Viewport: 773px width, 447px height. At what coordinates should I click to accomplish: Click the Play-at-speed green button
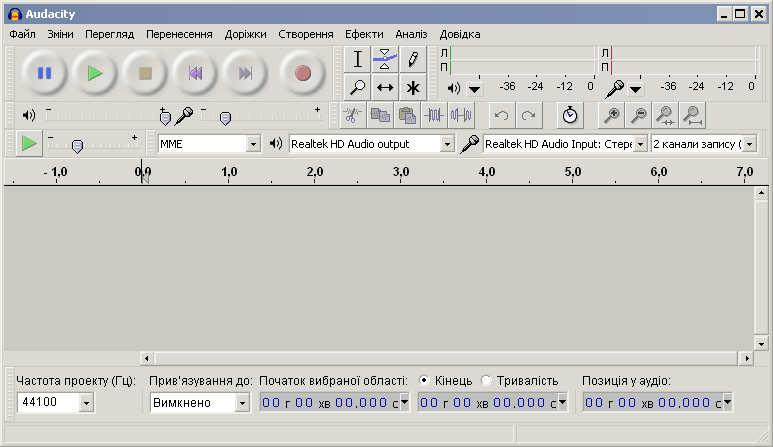[x=29, y=144]
